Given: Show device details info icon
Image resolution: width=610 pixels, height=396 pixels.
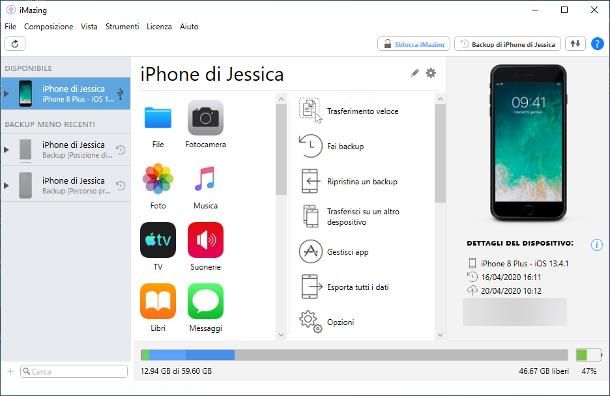Looking at the screenshot, I should 597,245.
